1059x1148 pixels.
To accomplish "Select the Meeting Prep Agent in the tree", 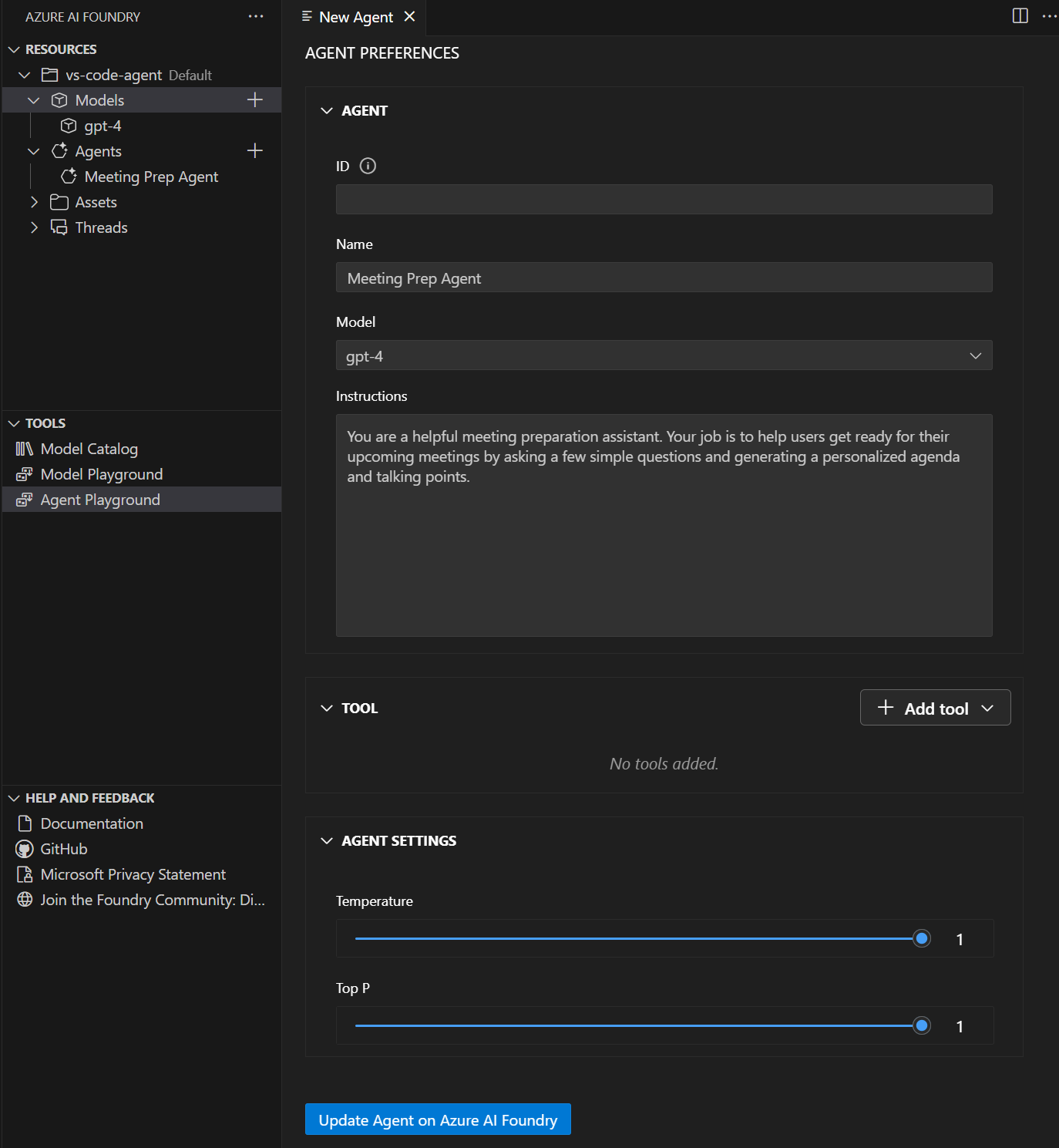I will click(x=150, y=176).
